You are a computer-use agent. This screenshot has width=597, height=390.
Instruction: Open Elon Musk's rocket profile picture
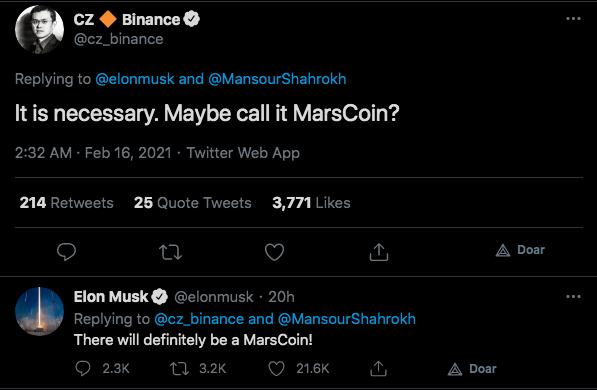(x=39, y=312)
